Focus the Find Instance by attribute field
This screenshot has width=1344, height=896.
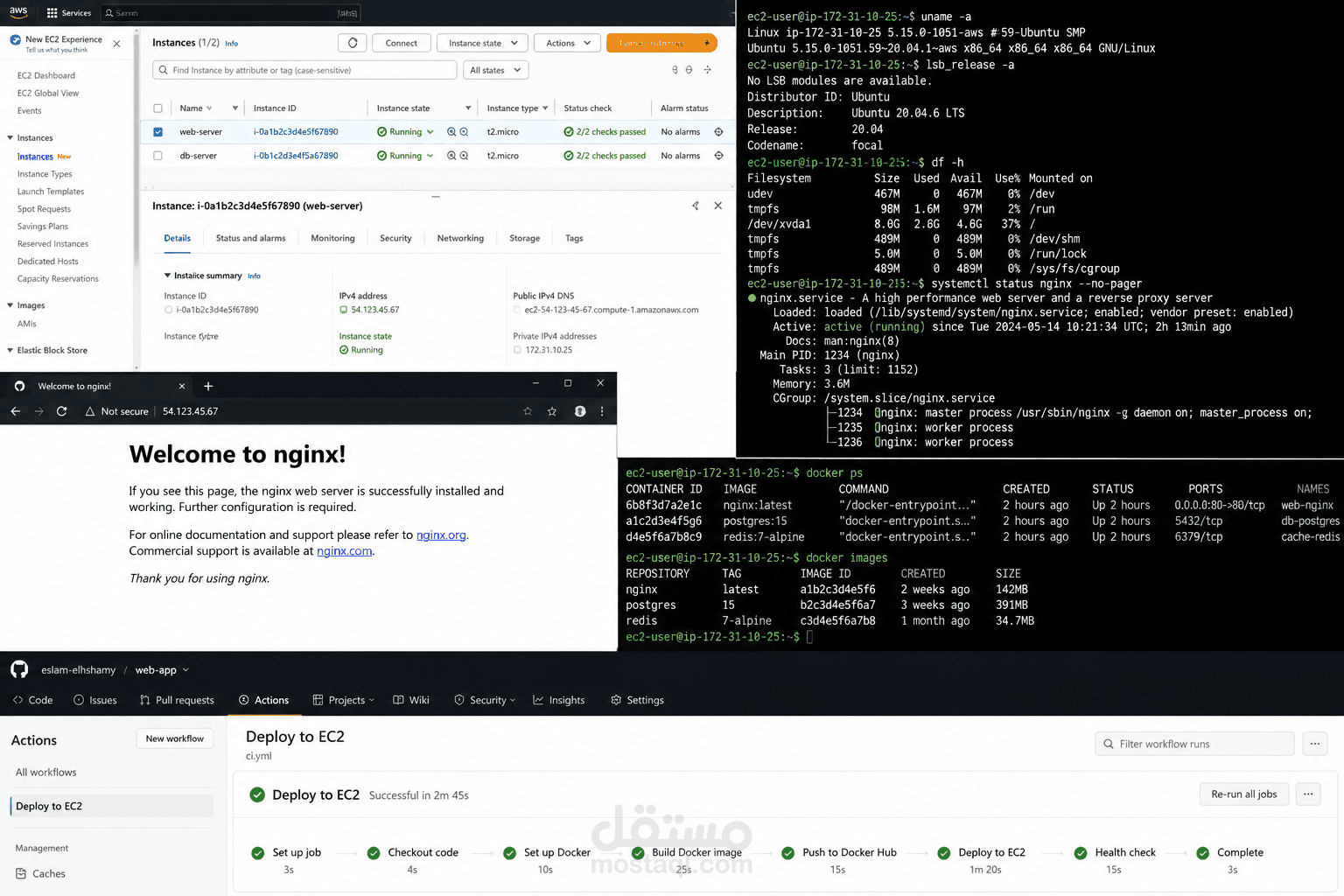[x=304, y=70]
